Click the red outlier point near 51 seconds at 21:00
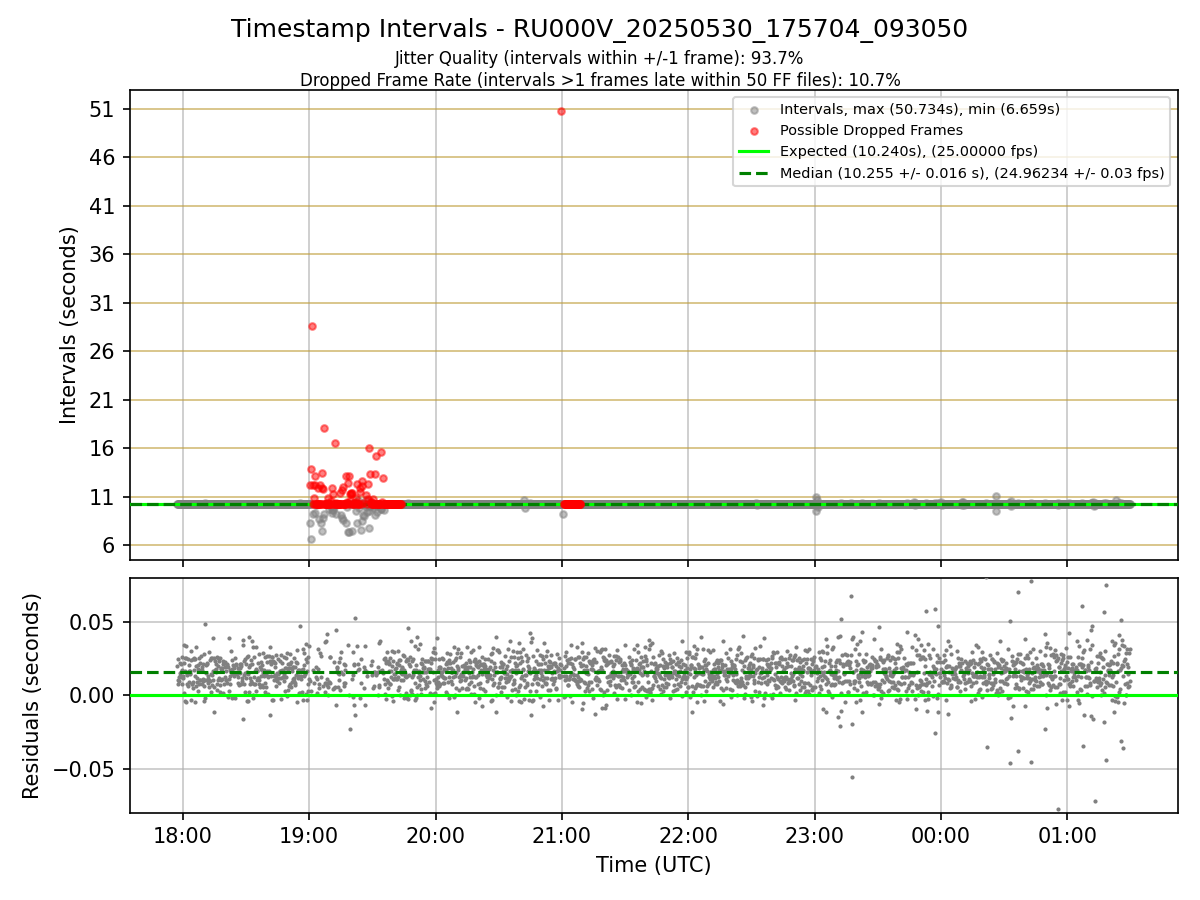 (561, 111)
